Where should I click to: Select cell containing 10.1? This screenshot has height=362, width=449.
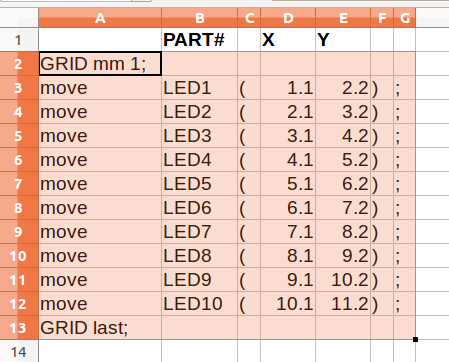pos(288,304)
